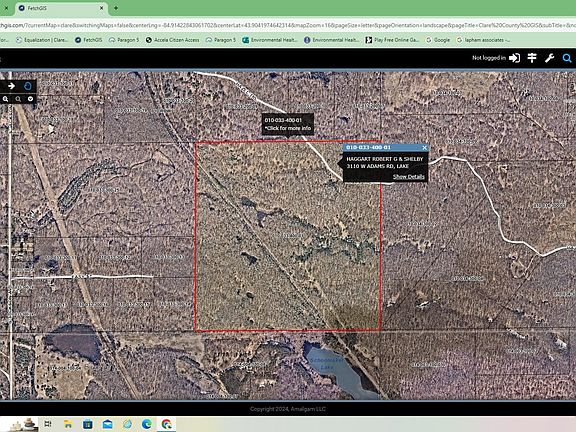Close the 010-033-400-01 parcel popup
The height and width of the screenshot is (432, 576).
(x=424, y=148)
